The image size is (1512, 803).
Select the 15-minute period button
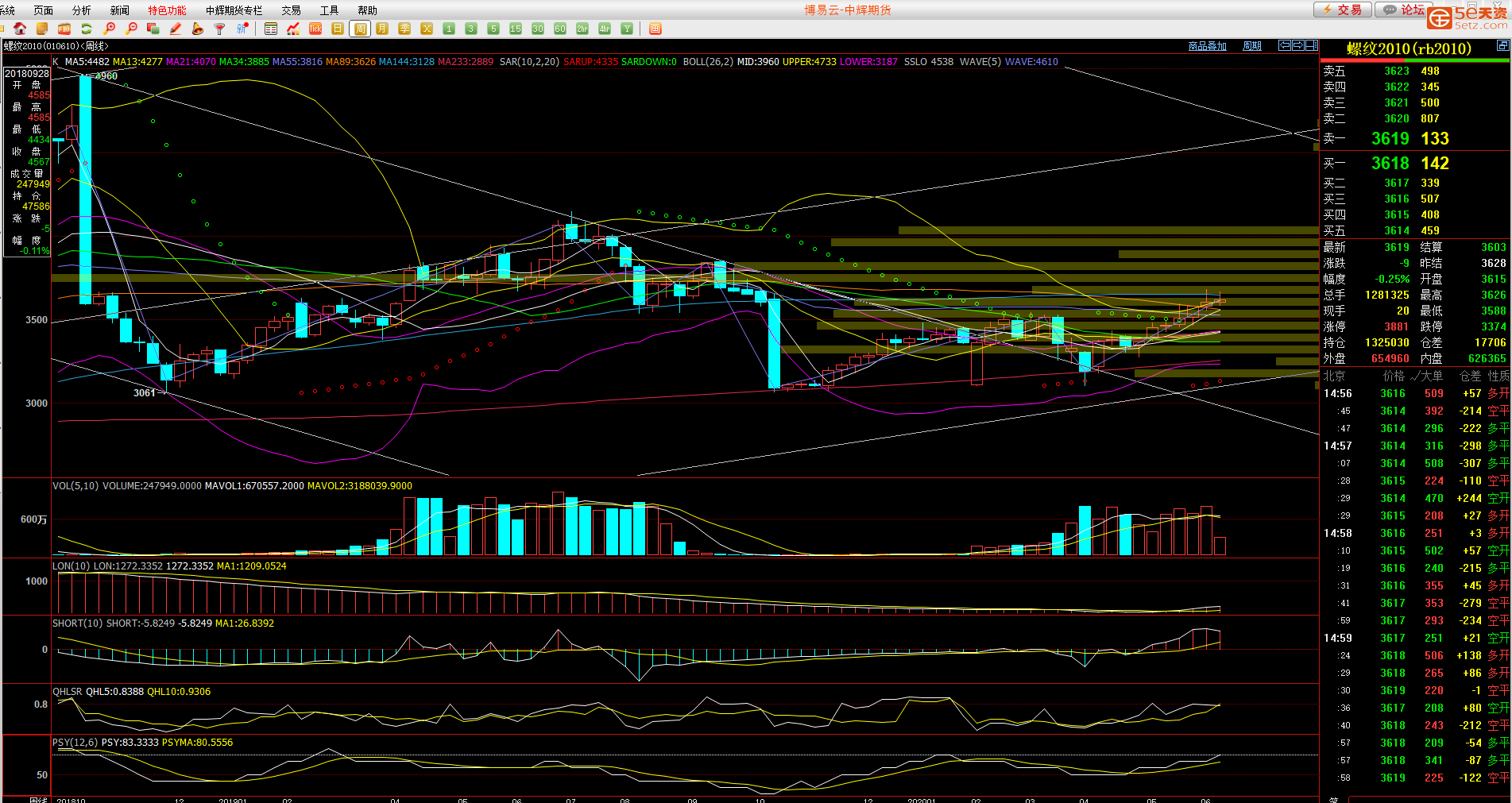[516, 29]
